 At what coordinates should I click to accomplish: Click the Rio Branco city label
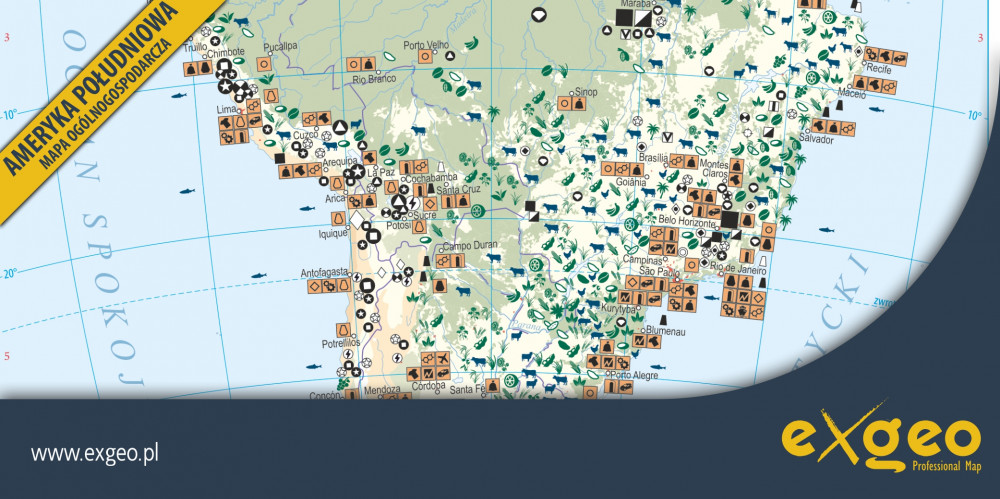[374, 78]
